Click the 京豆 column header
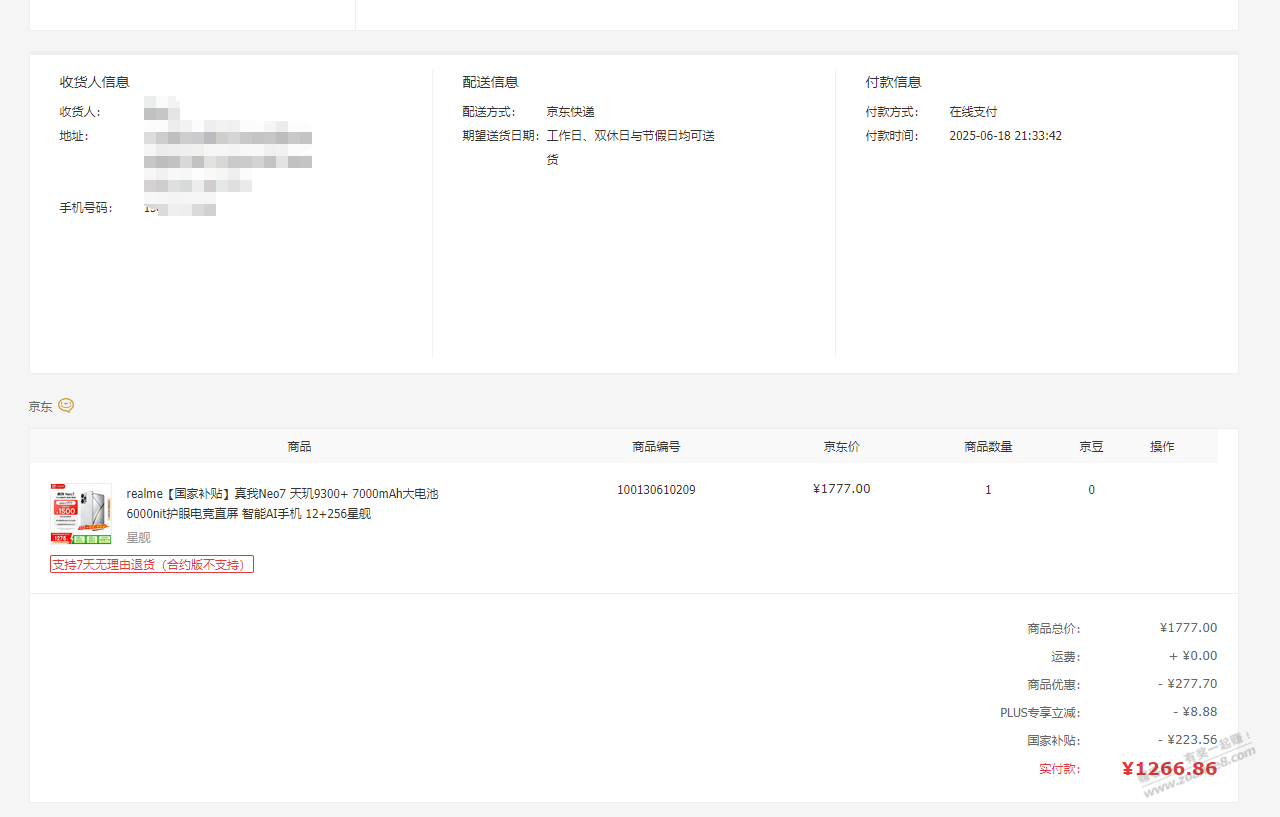 pyautogui.click(x=1091, y=447)
